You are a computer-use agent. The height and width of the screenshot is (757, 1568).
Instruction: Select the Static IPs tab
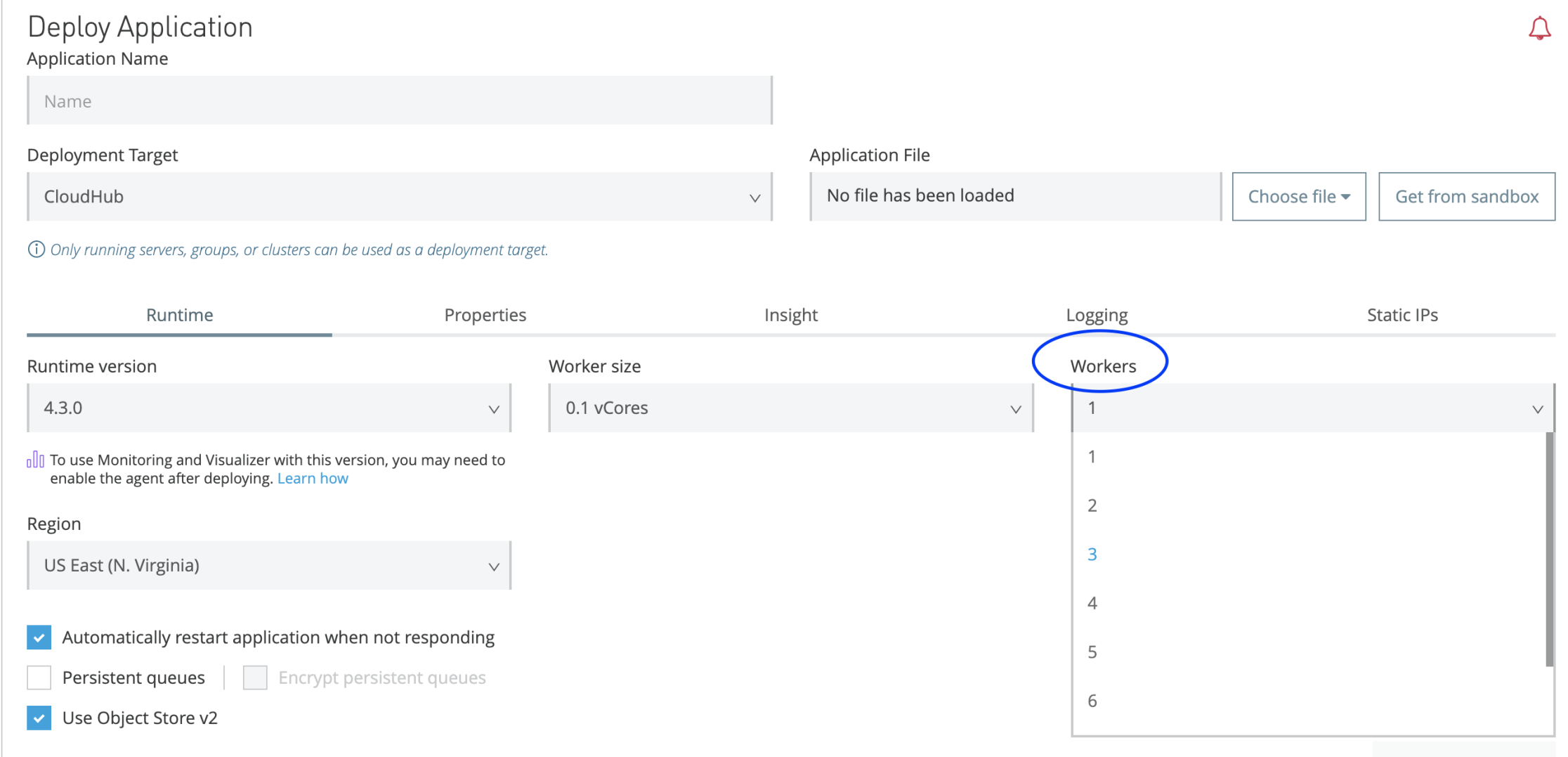tap(1402, 316)
